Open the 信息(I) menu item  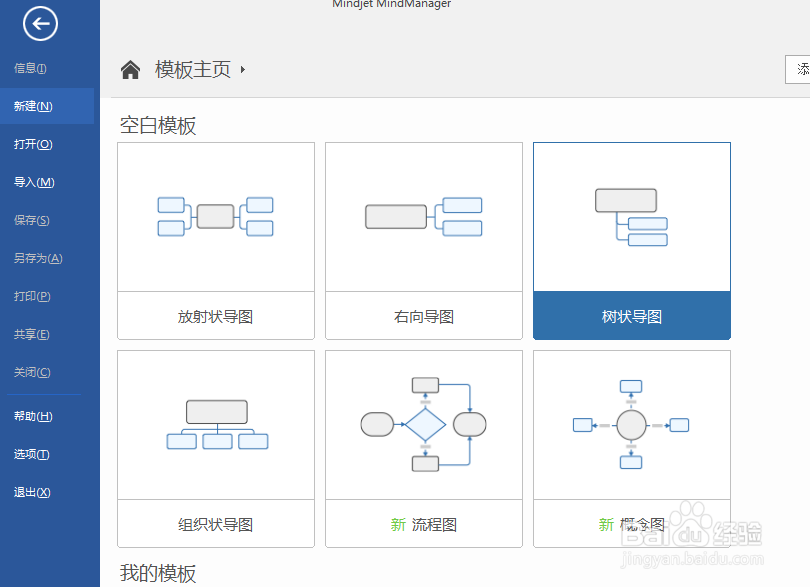30,68
